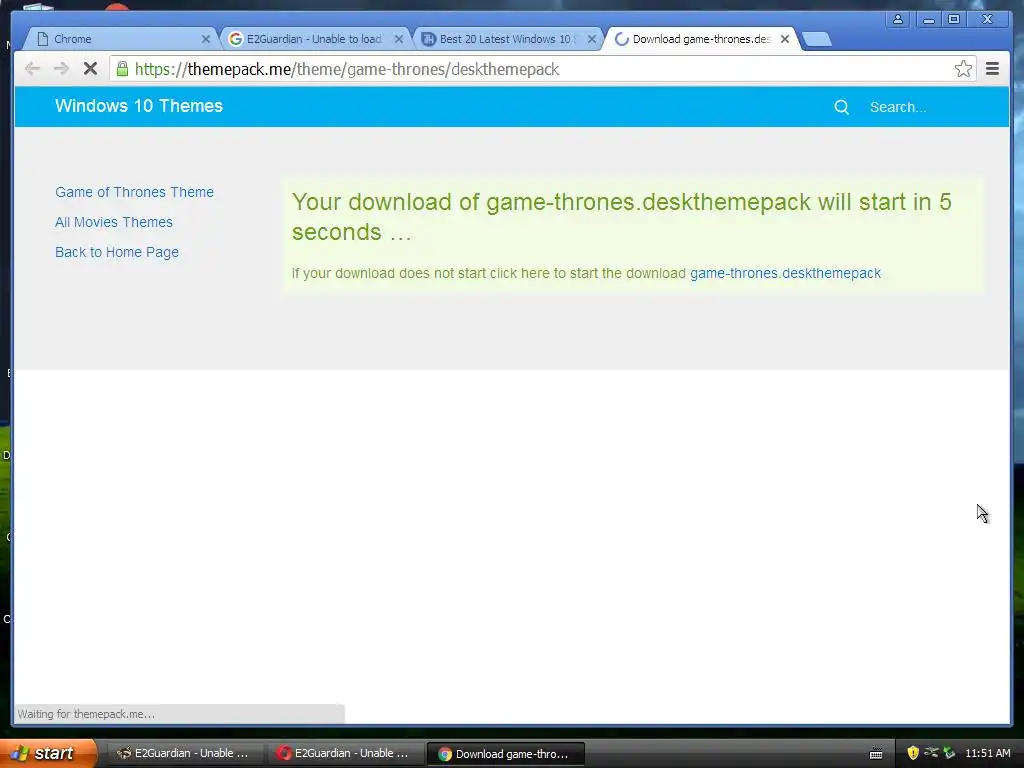The width and height of the screenshot is (1024, 768).
Task: Click Waiting for themepack.me status text
Action: 86,714
